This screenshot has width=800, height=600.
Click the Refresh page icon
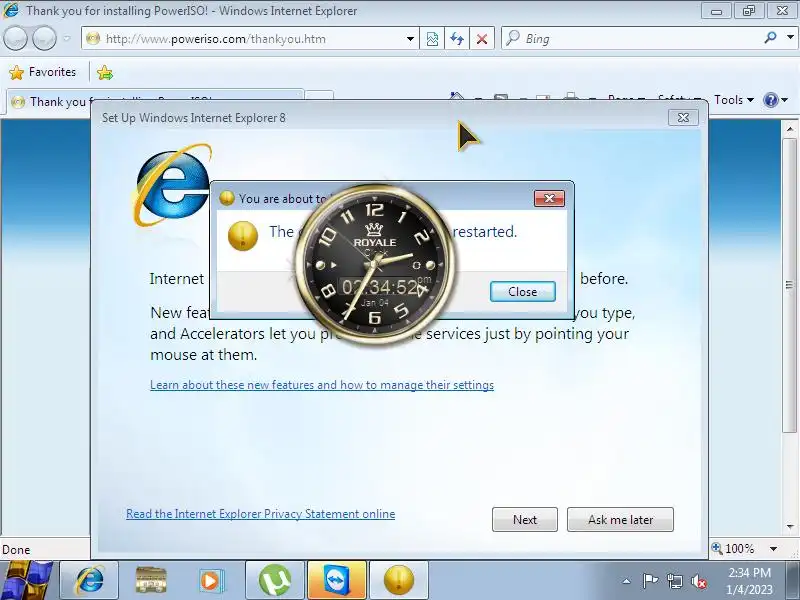coord(457,39)
